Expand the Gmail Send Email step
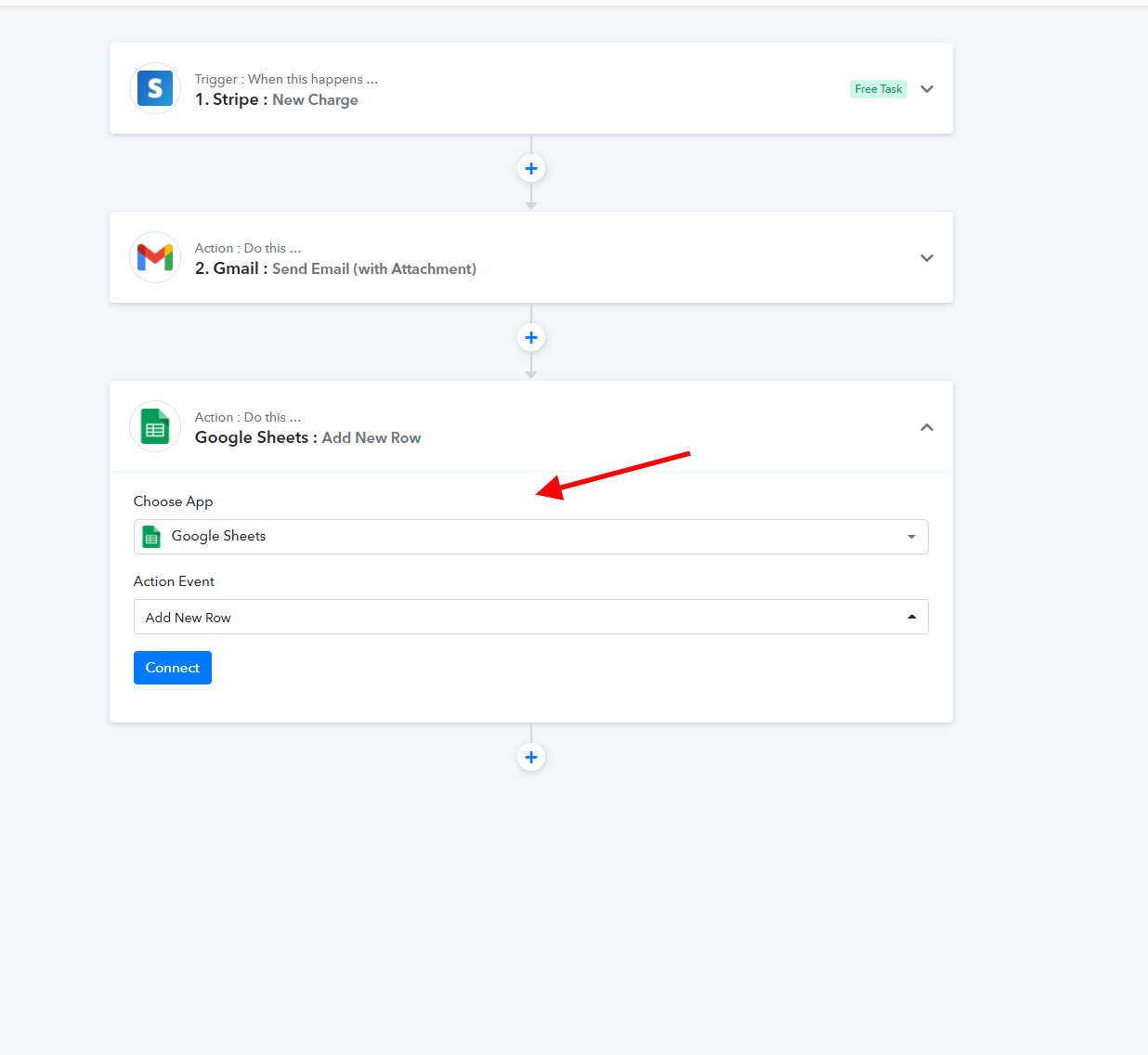The width and height of the screenshot is (1148, 1055). (x=927, y=258)
